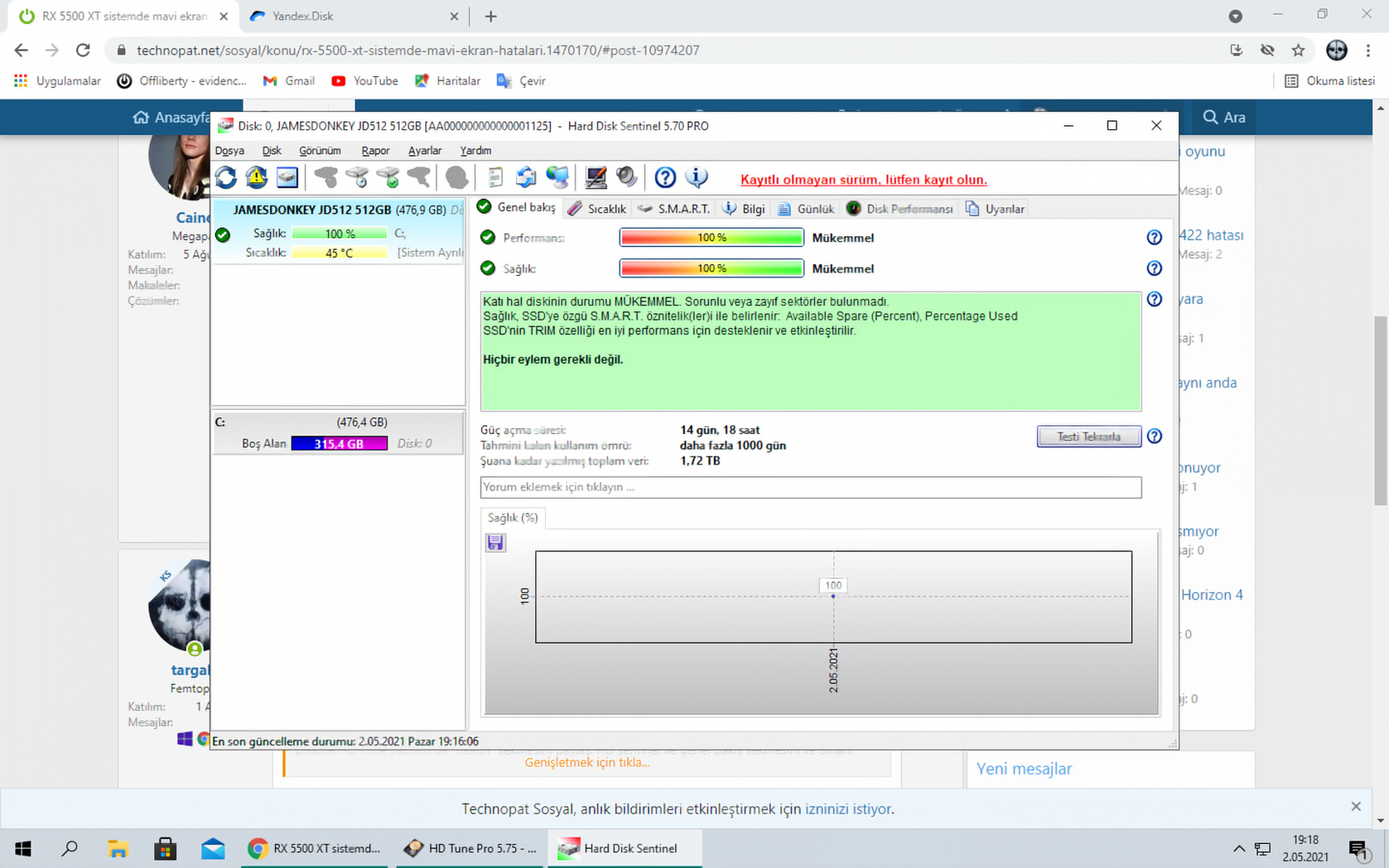
Task: Open File Explorer from the taskbar
Action: point(118,849)
